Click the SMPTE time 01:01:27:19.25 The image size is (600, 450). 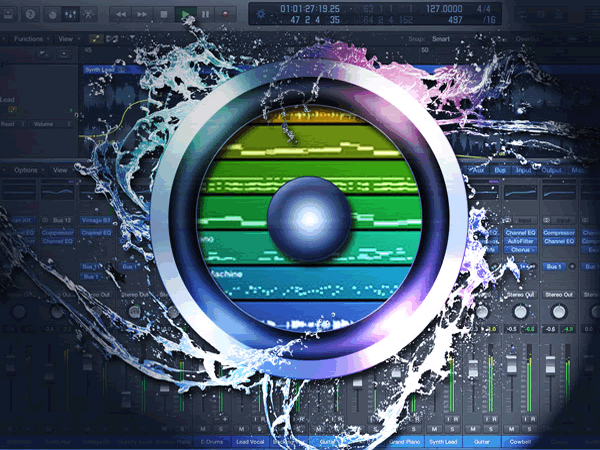[310, 8]
